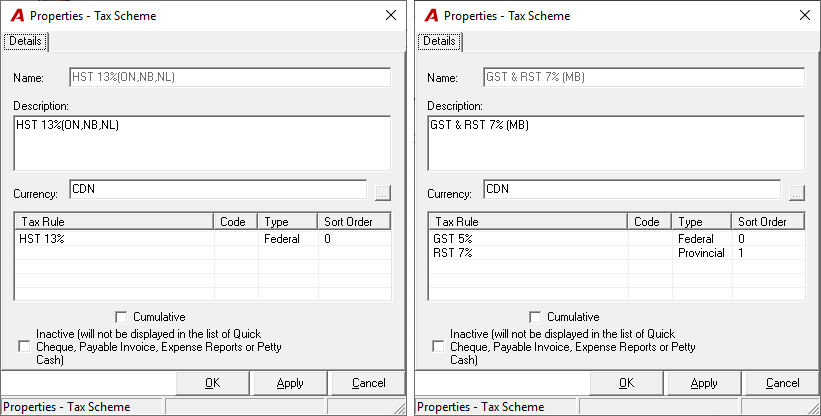Click the Type column header in HST 13% window
Viewport: 821px width, 416px height.
288,222
